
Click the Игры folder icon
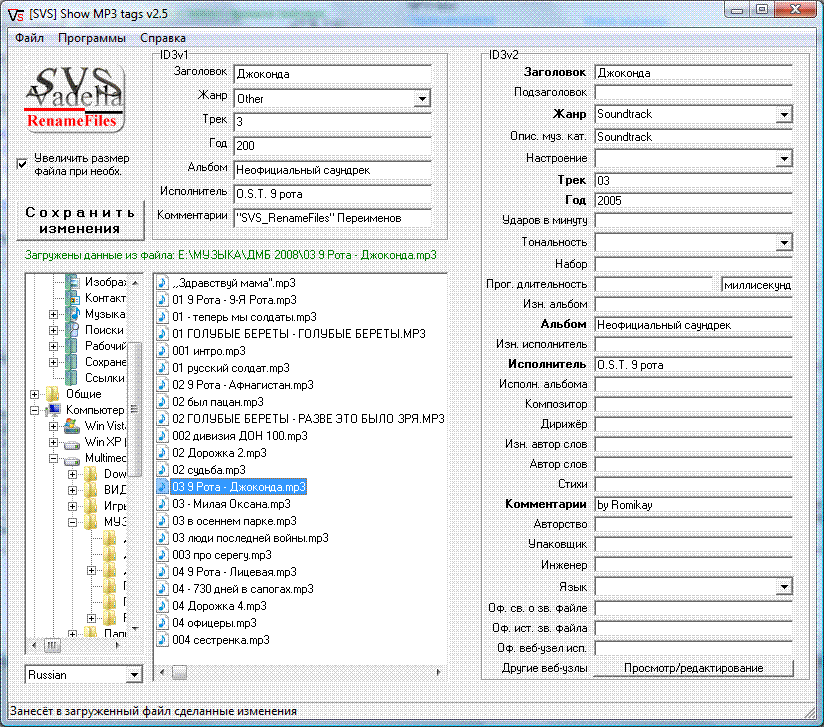click(x=91, y=506)
